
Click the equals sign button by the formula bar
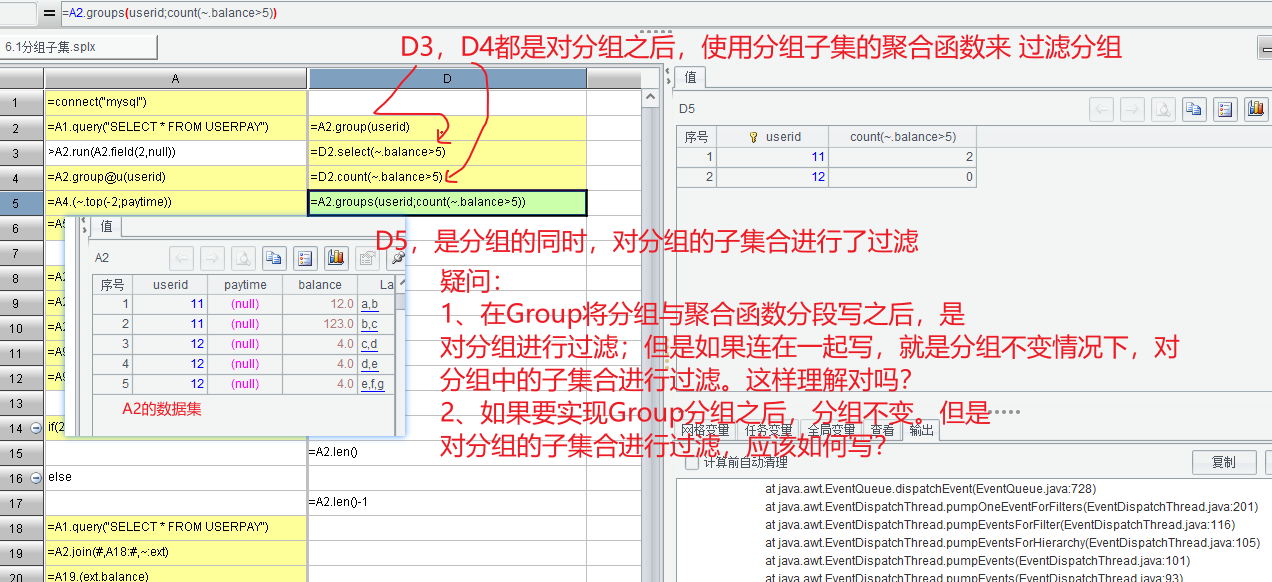49,13
